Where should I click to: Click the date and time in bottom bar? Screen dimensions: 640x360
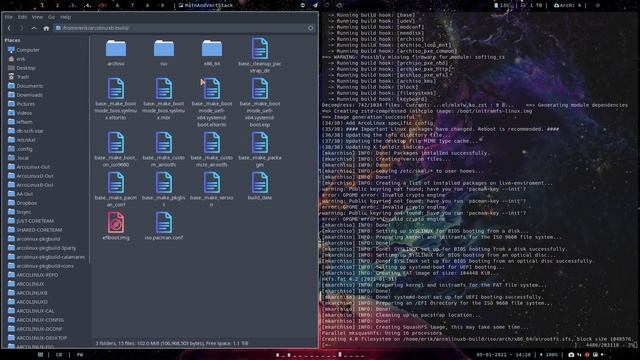coord(503,355)
